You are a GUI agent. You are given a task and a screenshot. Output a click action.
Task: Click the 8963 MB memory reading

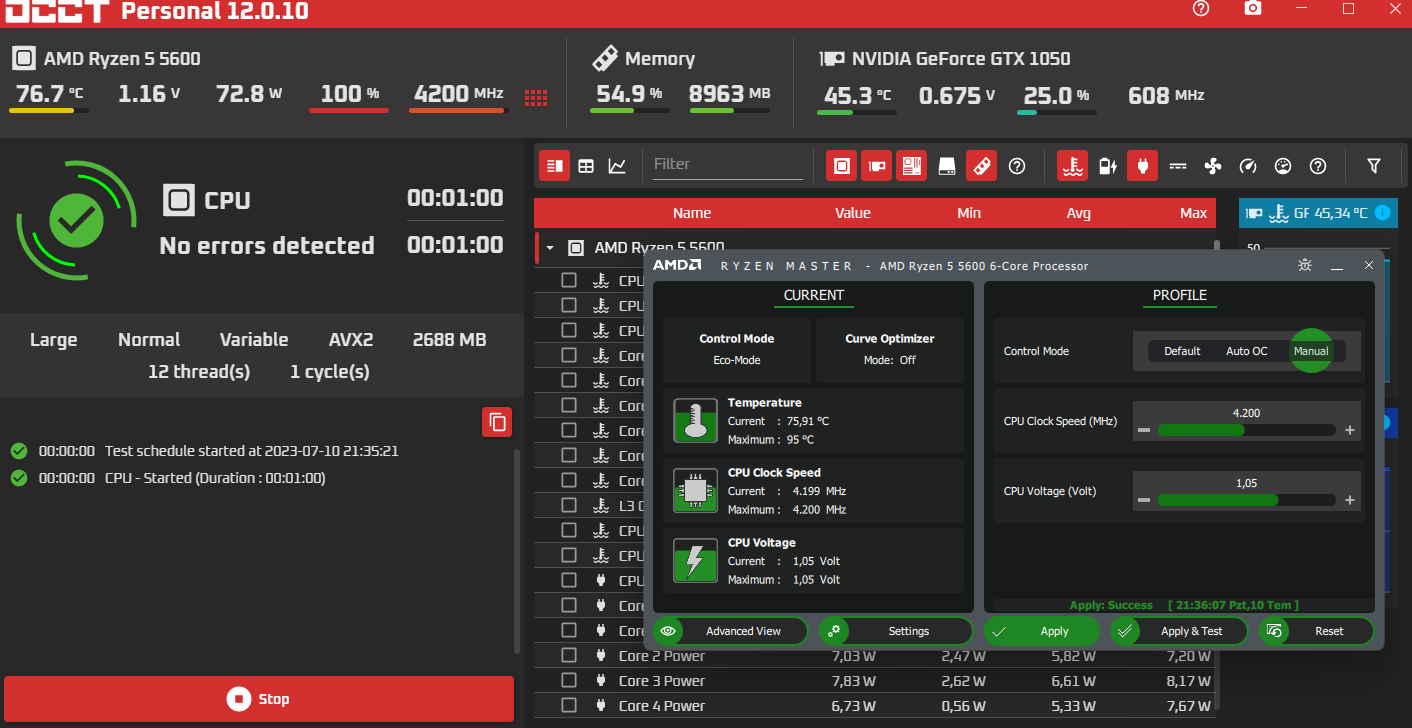click(730, 94)
